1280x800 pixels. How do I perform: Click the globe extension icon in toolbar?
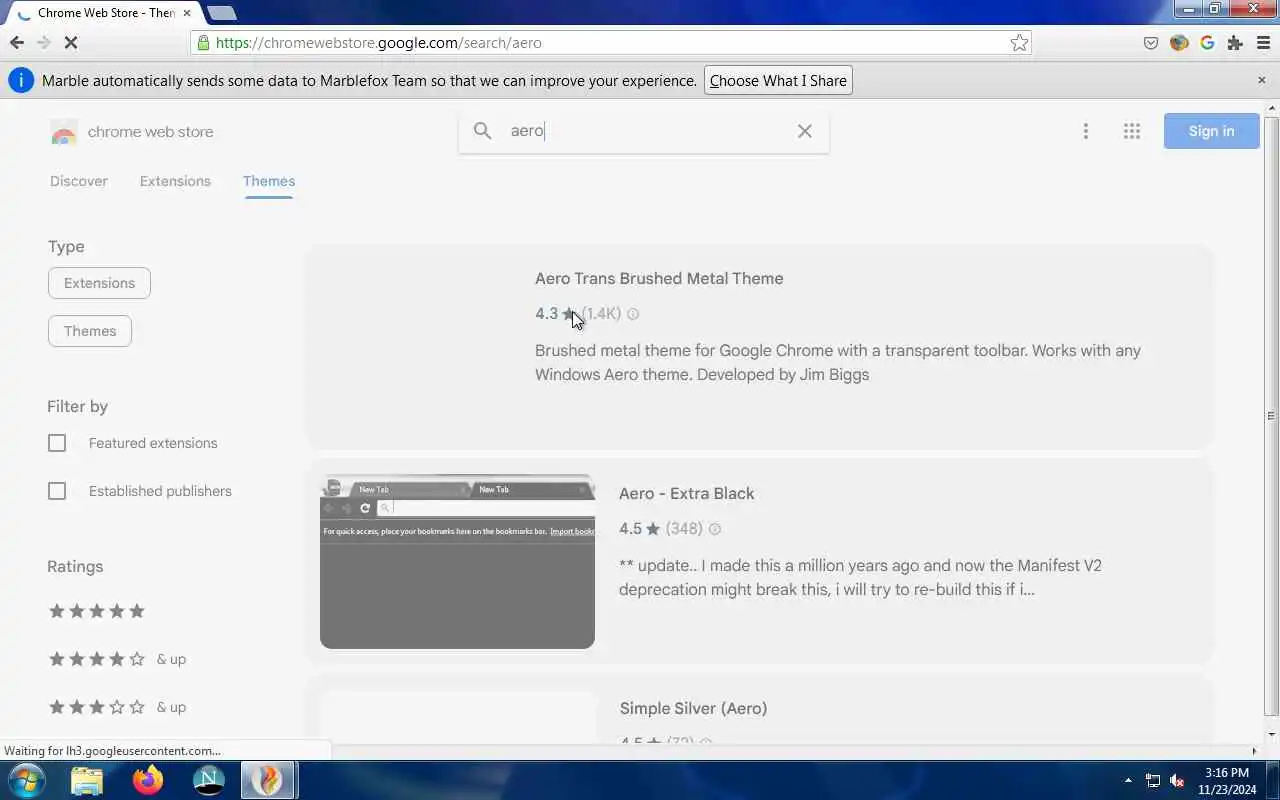(1179, 42)
